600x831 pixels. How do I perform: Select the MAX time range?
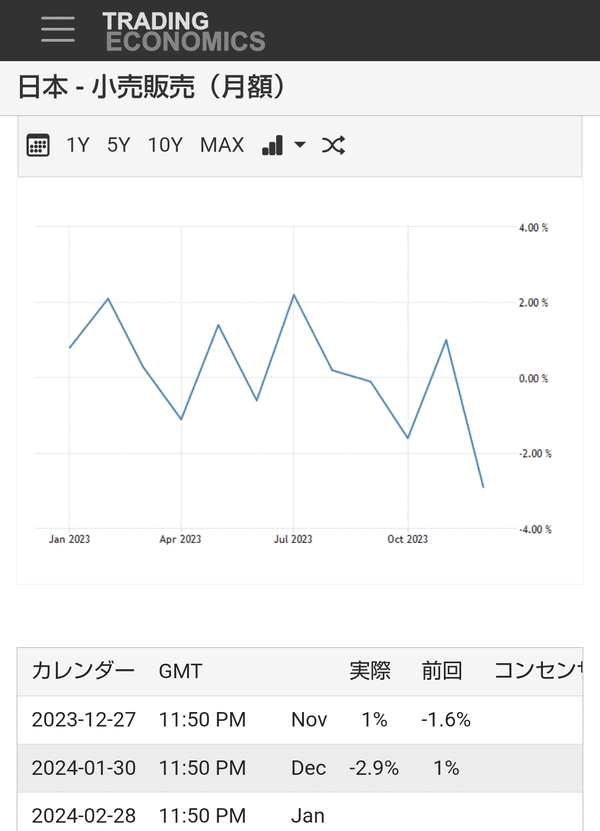coord(222,145)
